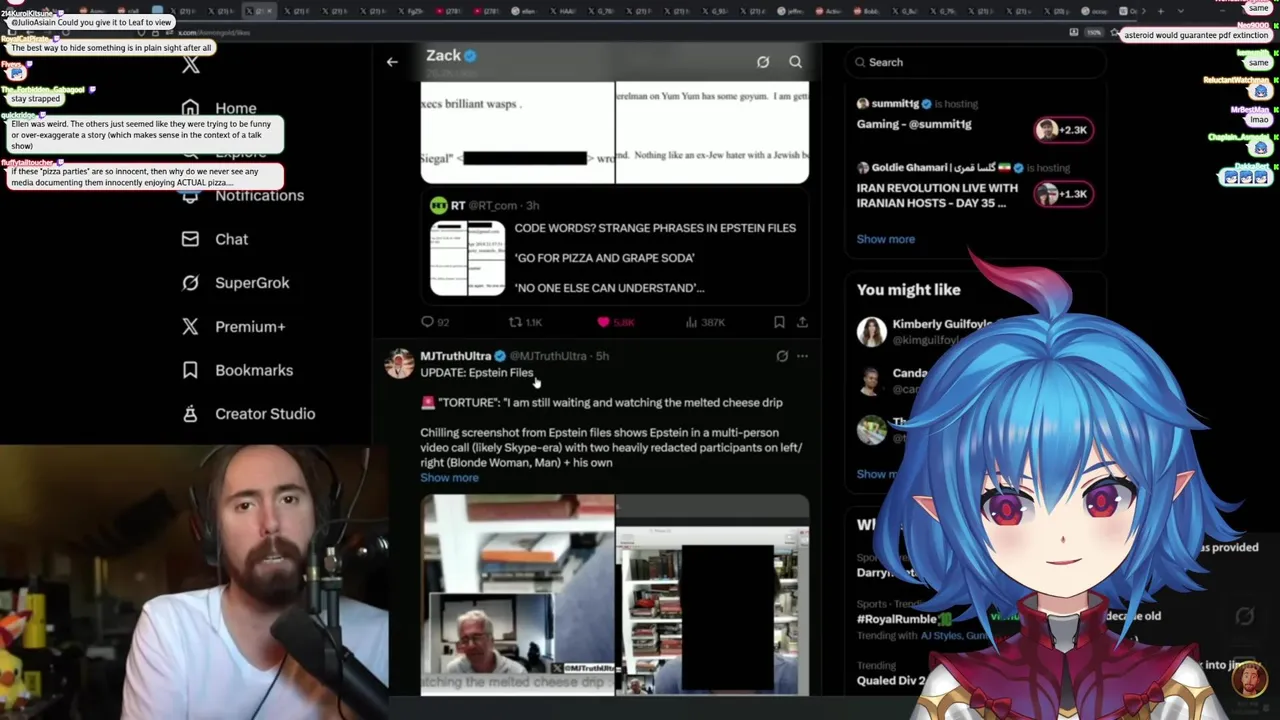Screen dimensions: 1280x720
Task: Click 'Gaming - @summit1g' space title
Action: [914, 124]
